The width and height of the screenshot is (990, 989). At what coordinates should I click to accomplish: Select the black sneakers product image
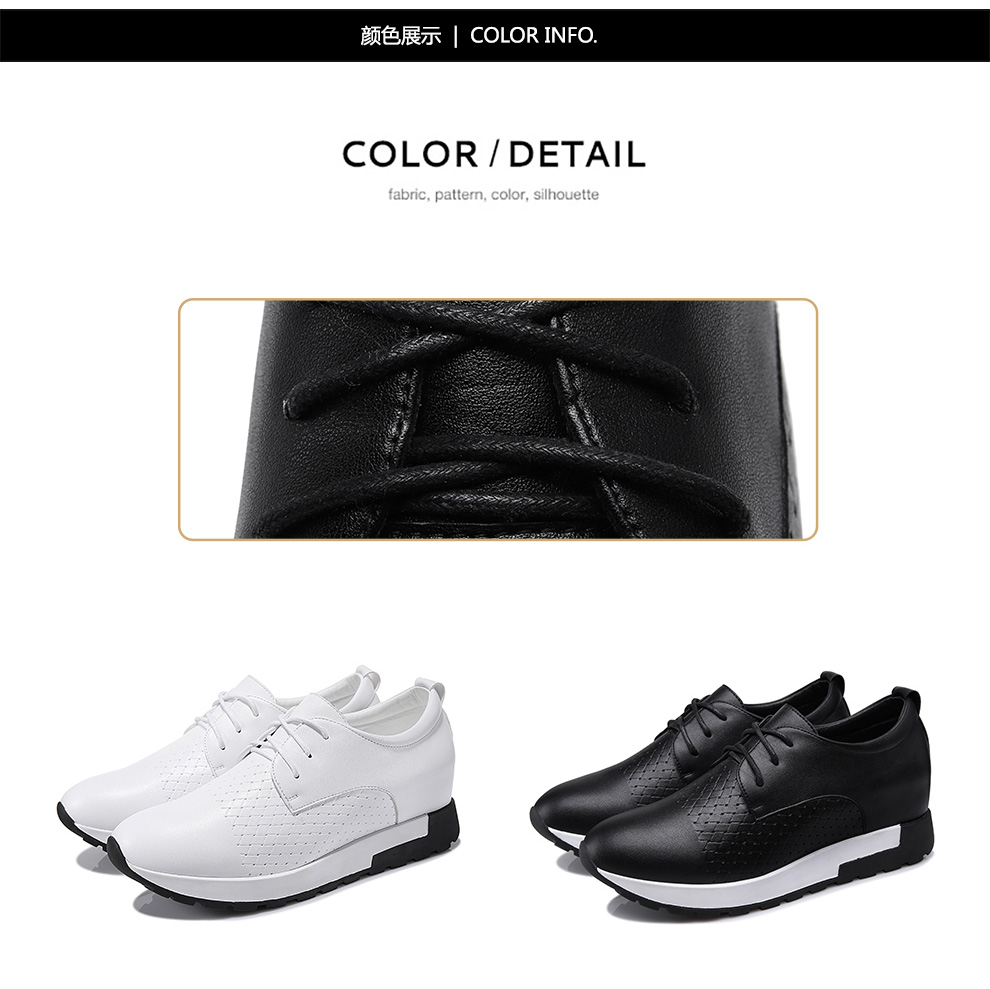732,793
